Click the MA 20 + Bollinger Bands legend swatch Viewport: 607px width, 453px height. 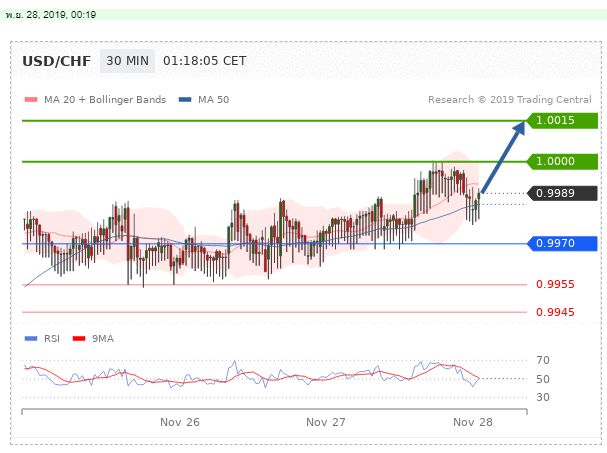click(x=31, y=100)
